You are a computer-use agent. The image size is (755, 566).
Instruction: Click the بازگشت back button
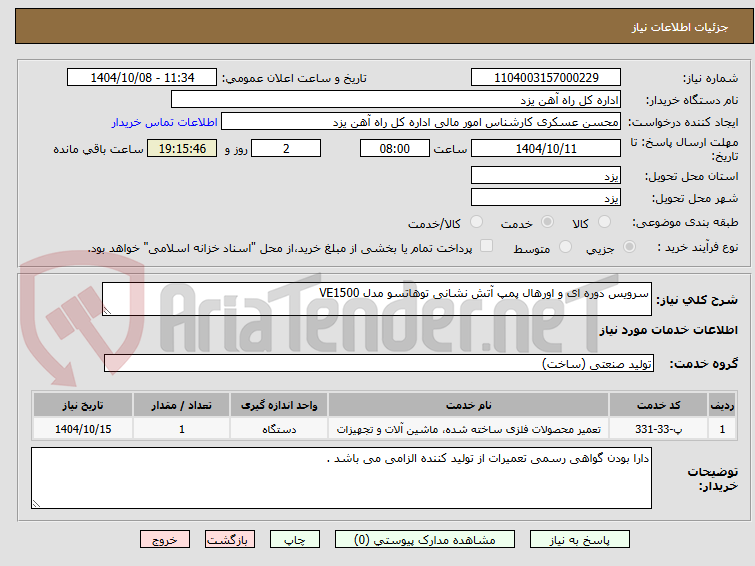230,540
